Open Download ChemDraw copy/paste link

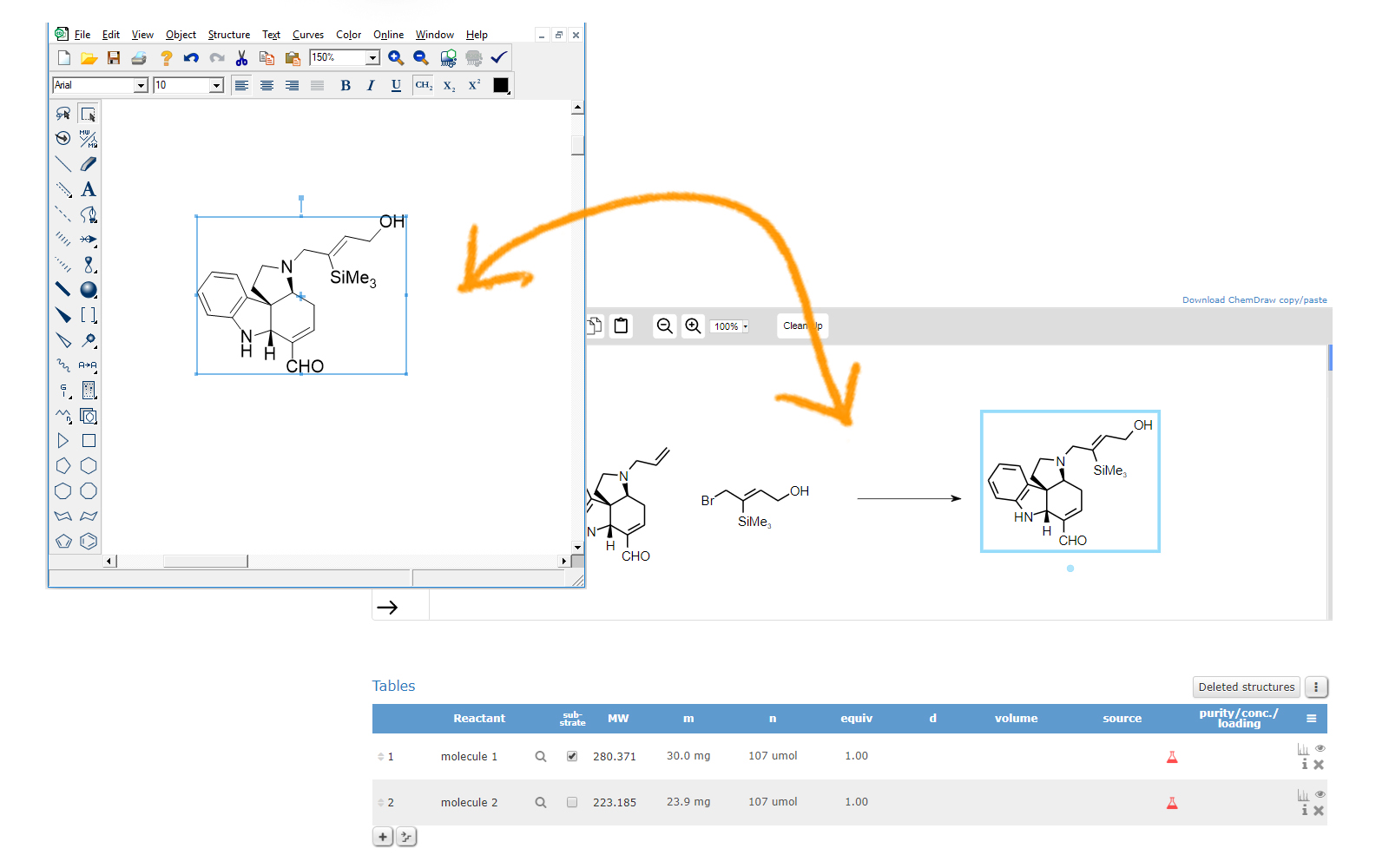1254,300
